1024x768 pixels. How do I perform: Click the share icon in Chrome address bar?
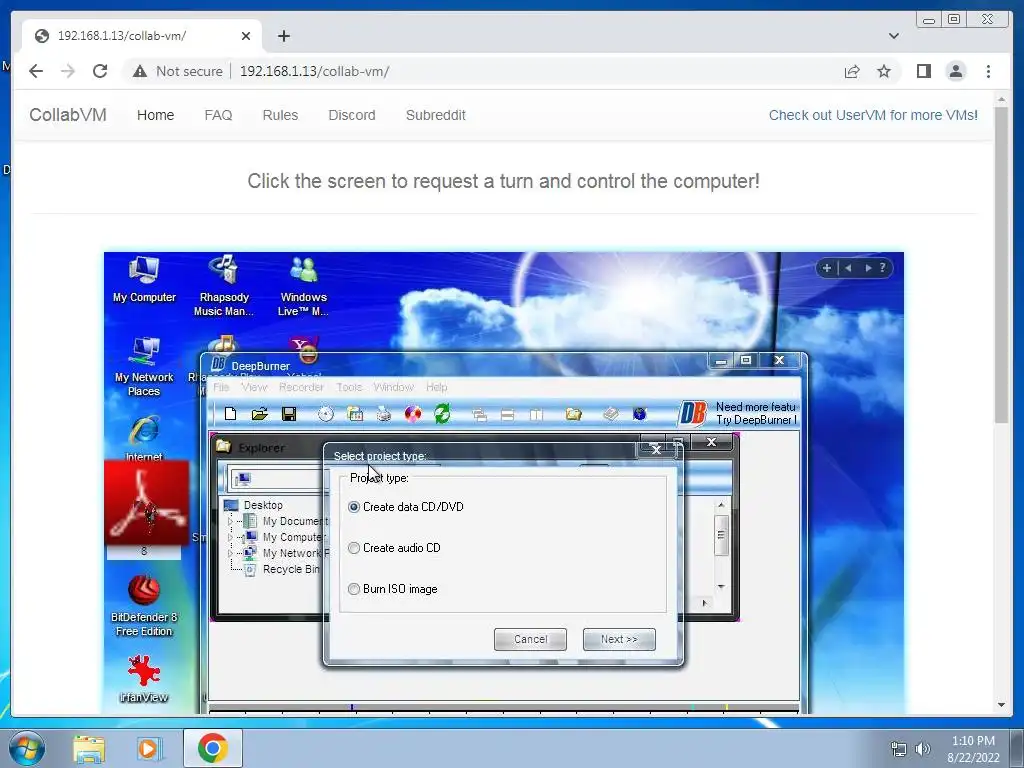(x=852, y=71)
